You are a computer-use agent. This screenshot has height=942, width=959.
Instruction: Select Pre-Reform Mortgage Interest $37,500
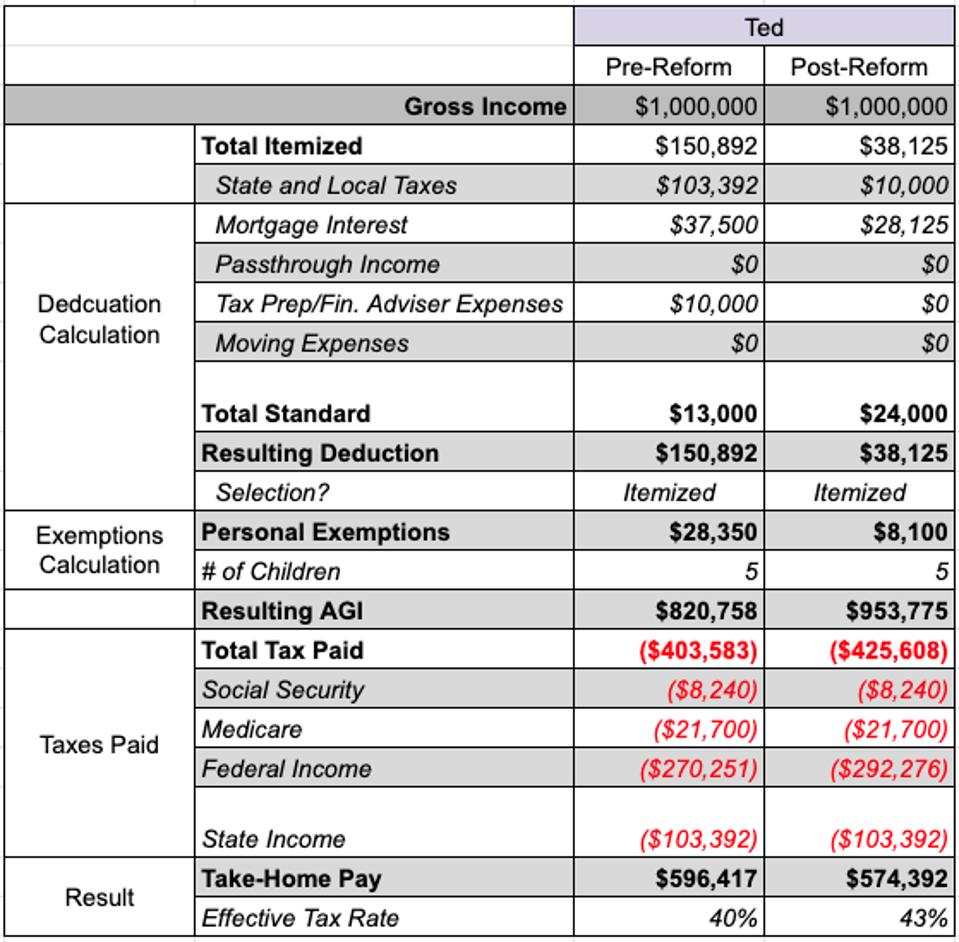coord(669,224)
